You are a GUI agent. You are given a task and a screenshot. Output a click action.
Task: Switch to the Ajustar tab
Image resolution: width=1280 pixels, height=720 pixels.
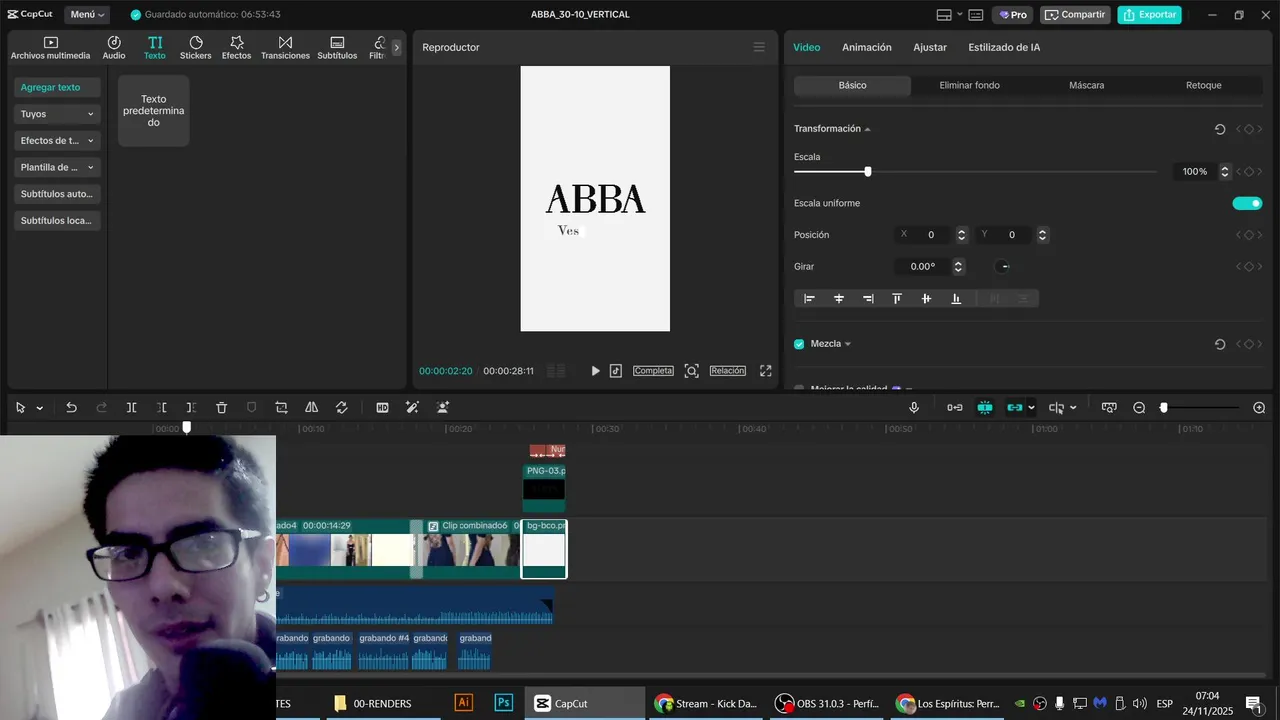930,47
